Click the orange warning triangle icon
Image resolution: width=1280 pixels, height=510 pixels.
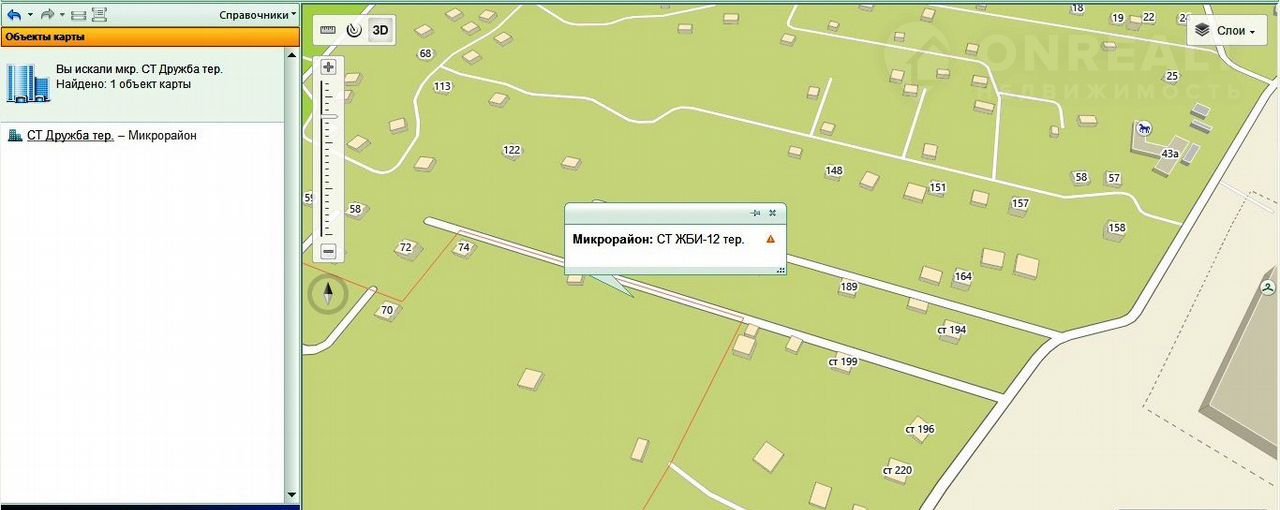pyautogui.click(x=770, y=239)
